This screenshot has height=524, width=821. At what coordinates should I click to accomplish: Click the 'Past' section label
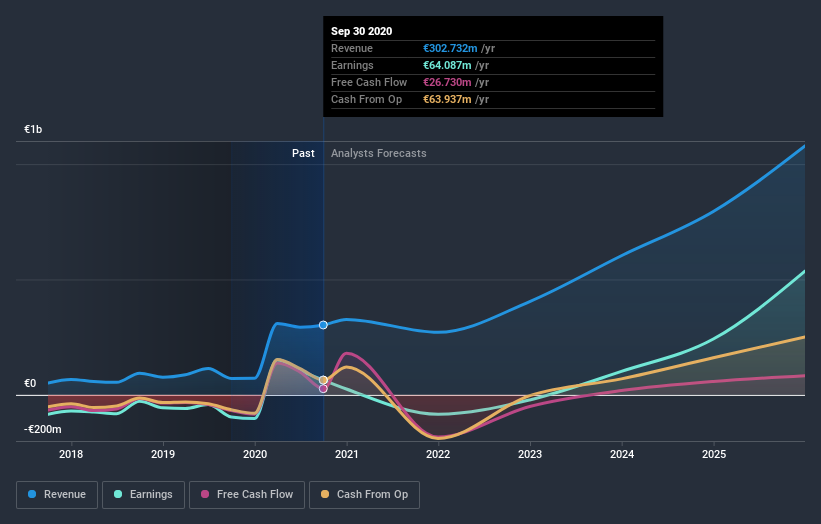pos(303,153)
